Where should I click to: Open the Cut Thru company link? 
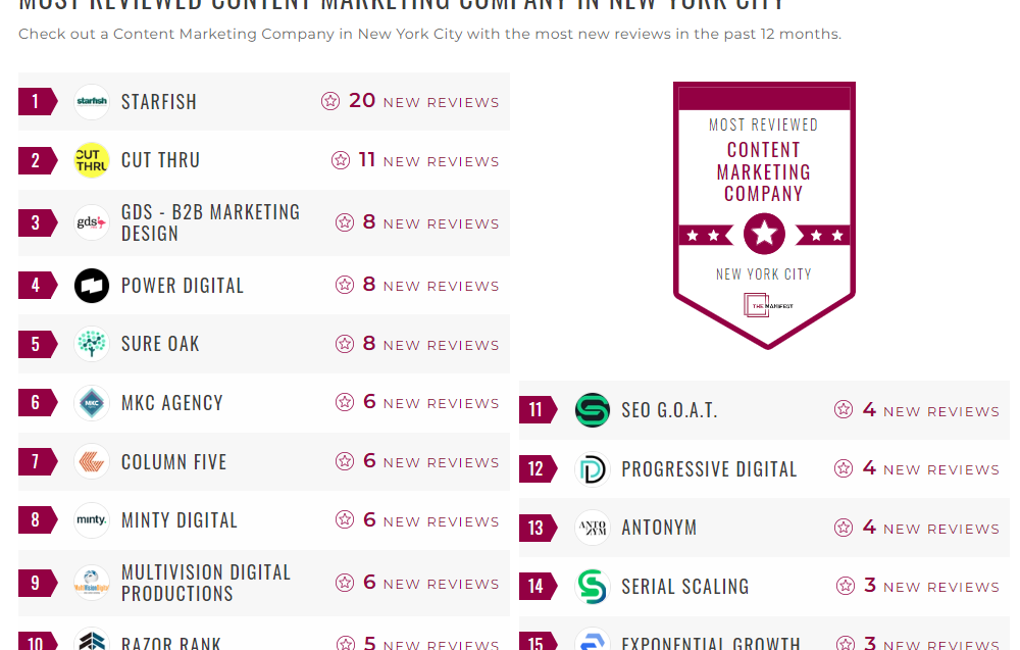(x=161, y=160)
